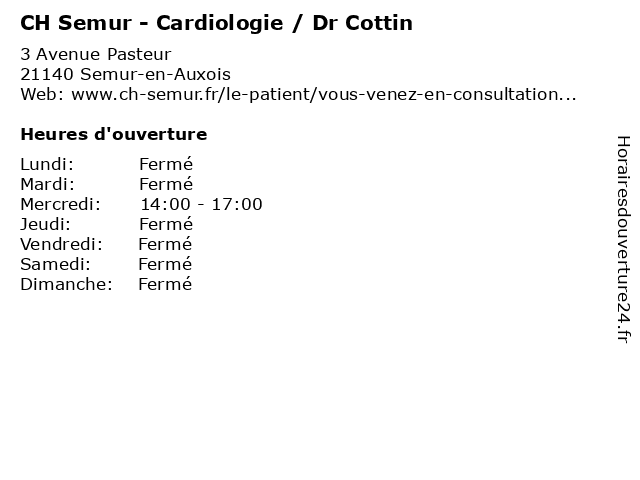Click the Samedi day label
640x480 pixels.
click(x=55, y=264)
